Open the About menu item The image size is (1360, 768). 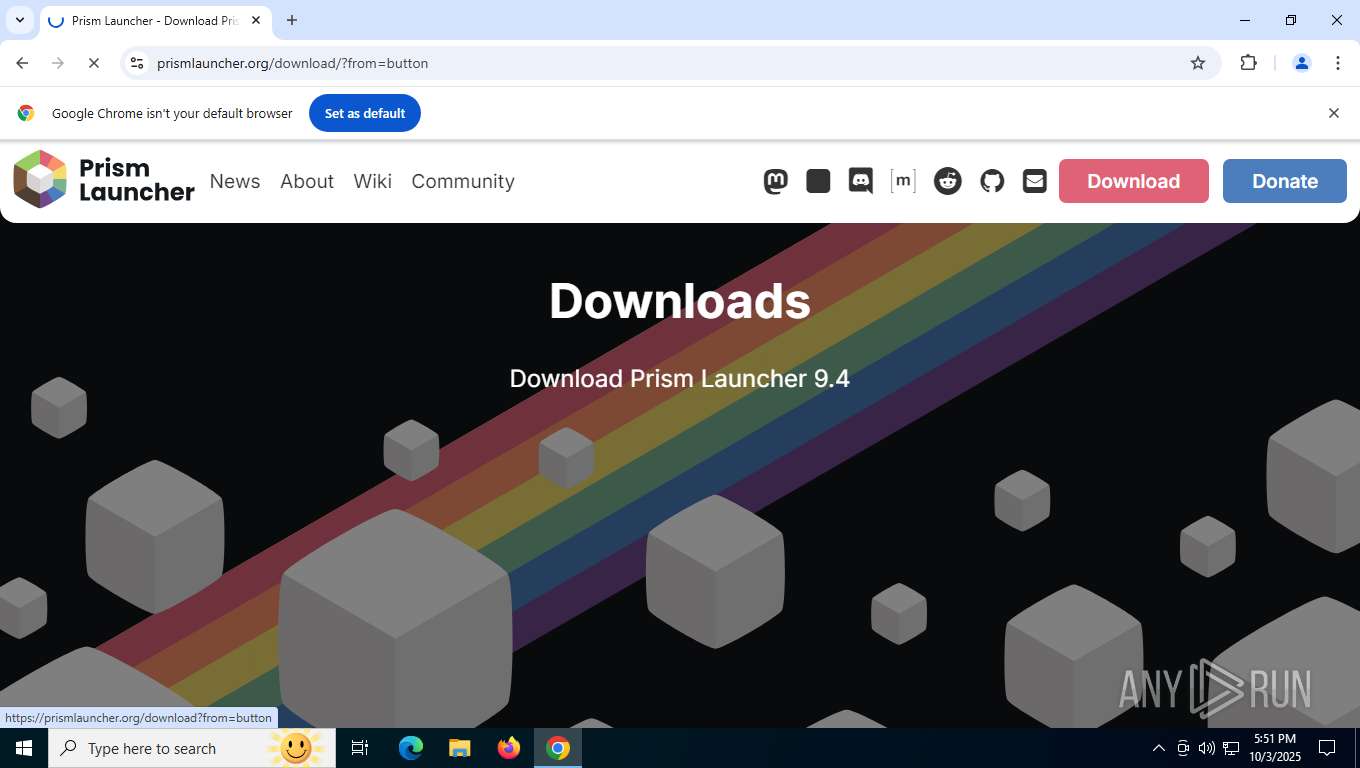(307, 181)
